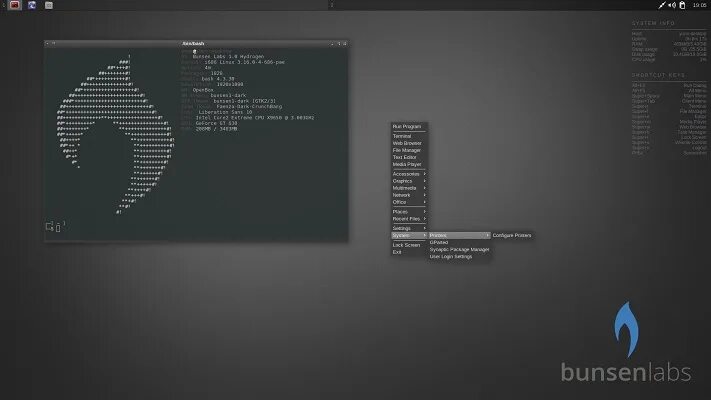Click the terminal launcher in the top panel

coord(15,5)
